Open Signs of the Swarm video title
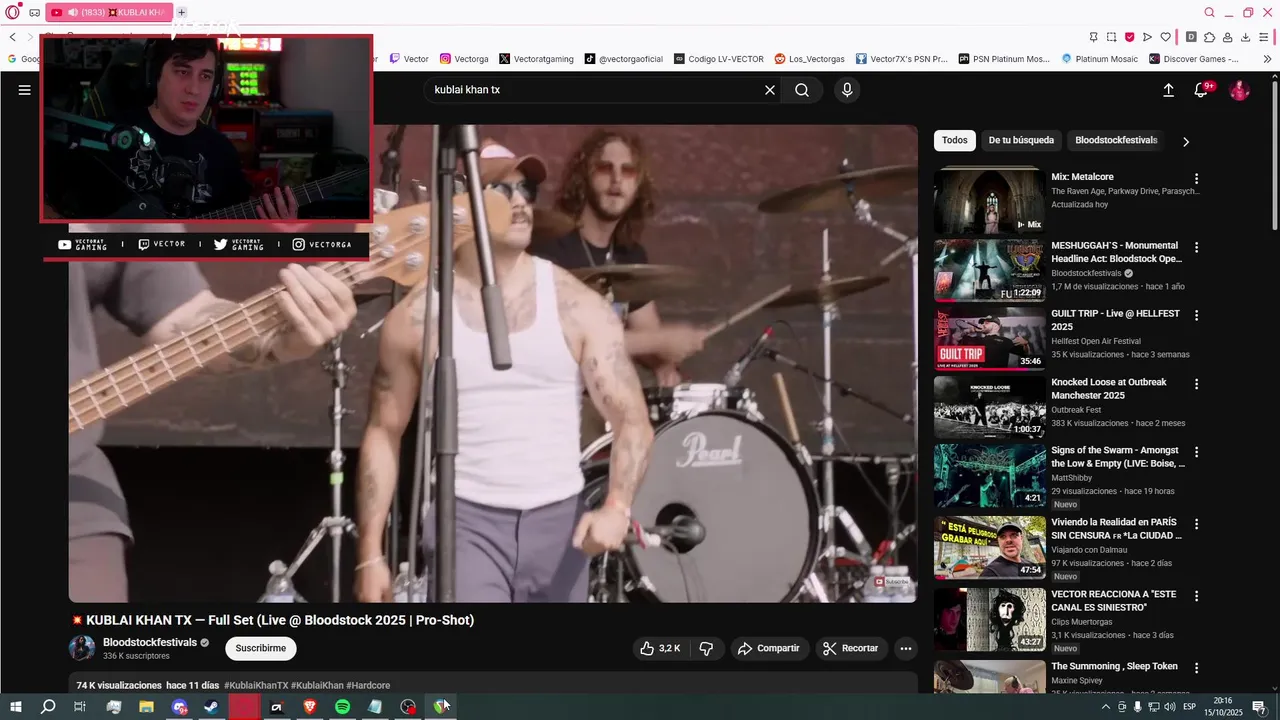 [1117, 457]
